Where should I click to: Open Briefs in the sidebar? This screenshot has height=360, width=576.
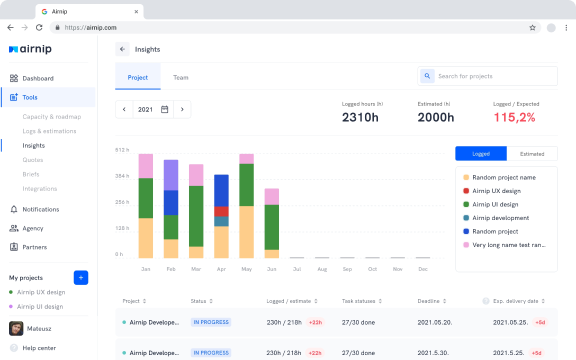pyautogui.click(x=31, y=174)
